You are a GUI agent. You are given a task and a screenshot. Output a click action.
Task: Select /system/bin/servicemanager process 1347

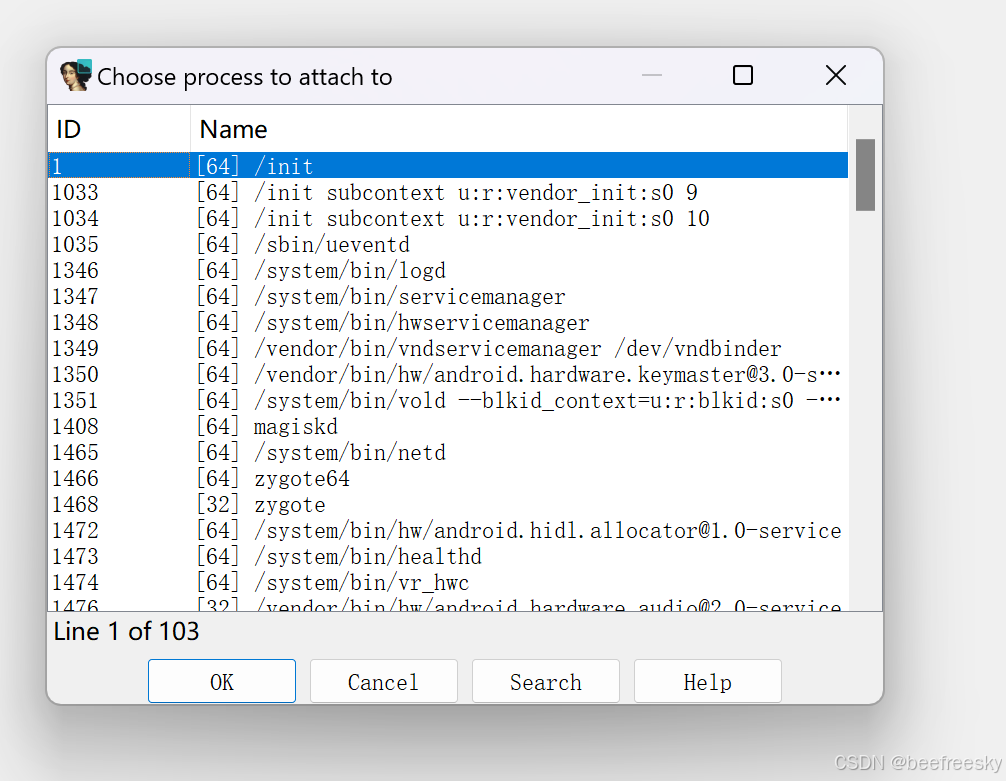(448, 296)
